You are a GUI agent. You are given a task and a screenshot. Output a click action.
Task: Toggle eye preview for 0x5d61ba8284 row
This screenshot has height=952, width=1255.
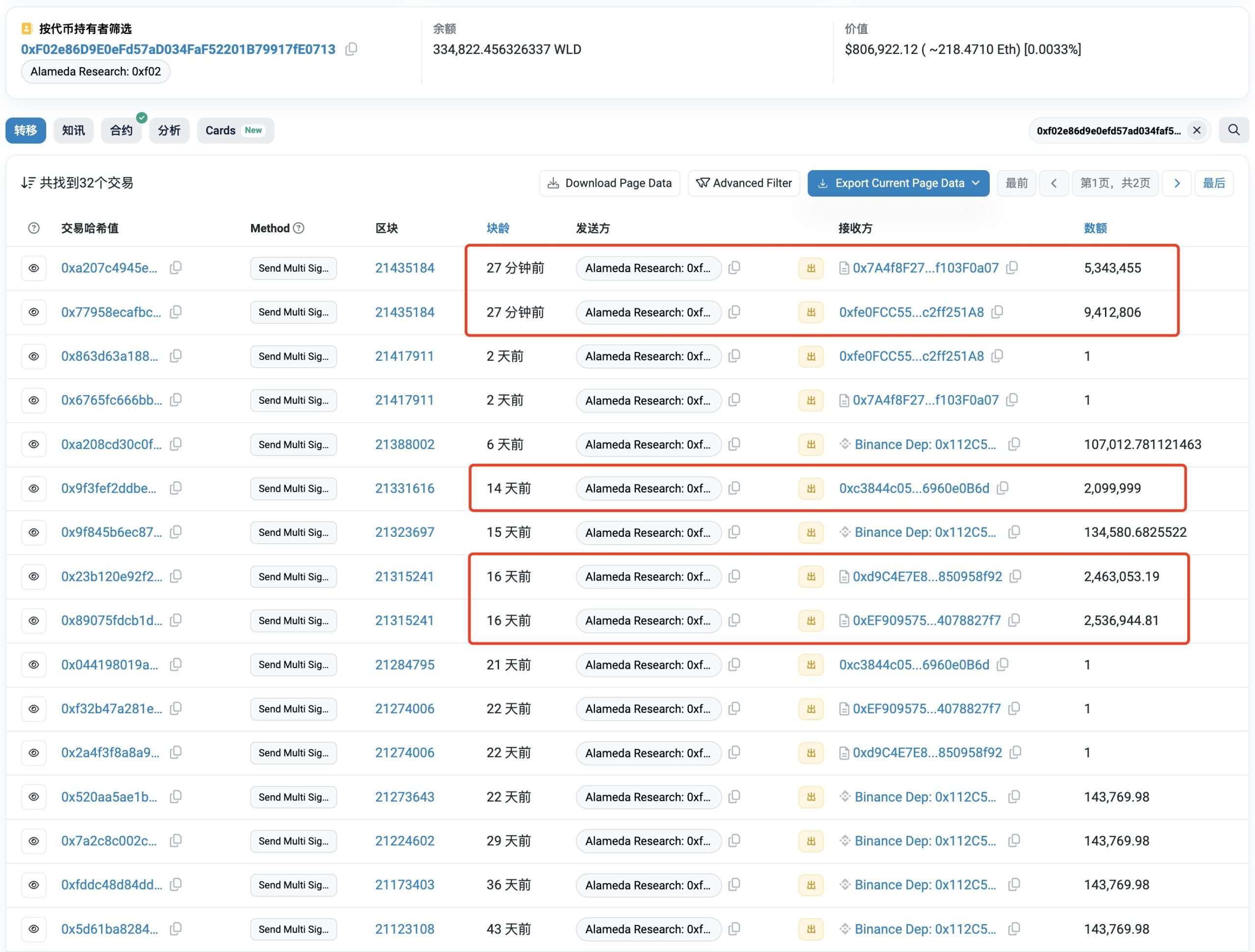34,929
